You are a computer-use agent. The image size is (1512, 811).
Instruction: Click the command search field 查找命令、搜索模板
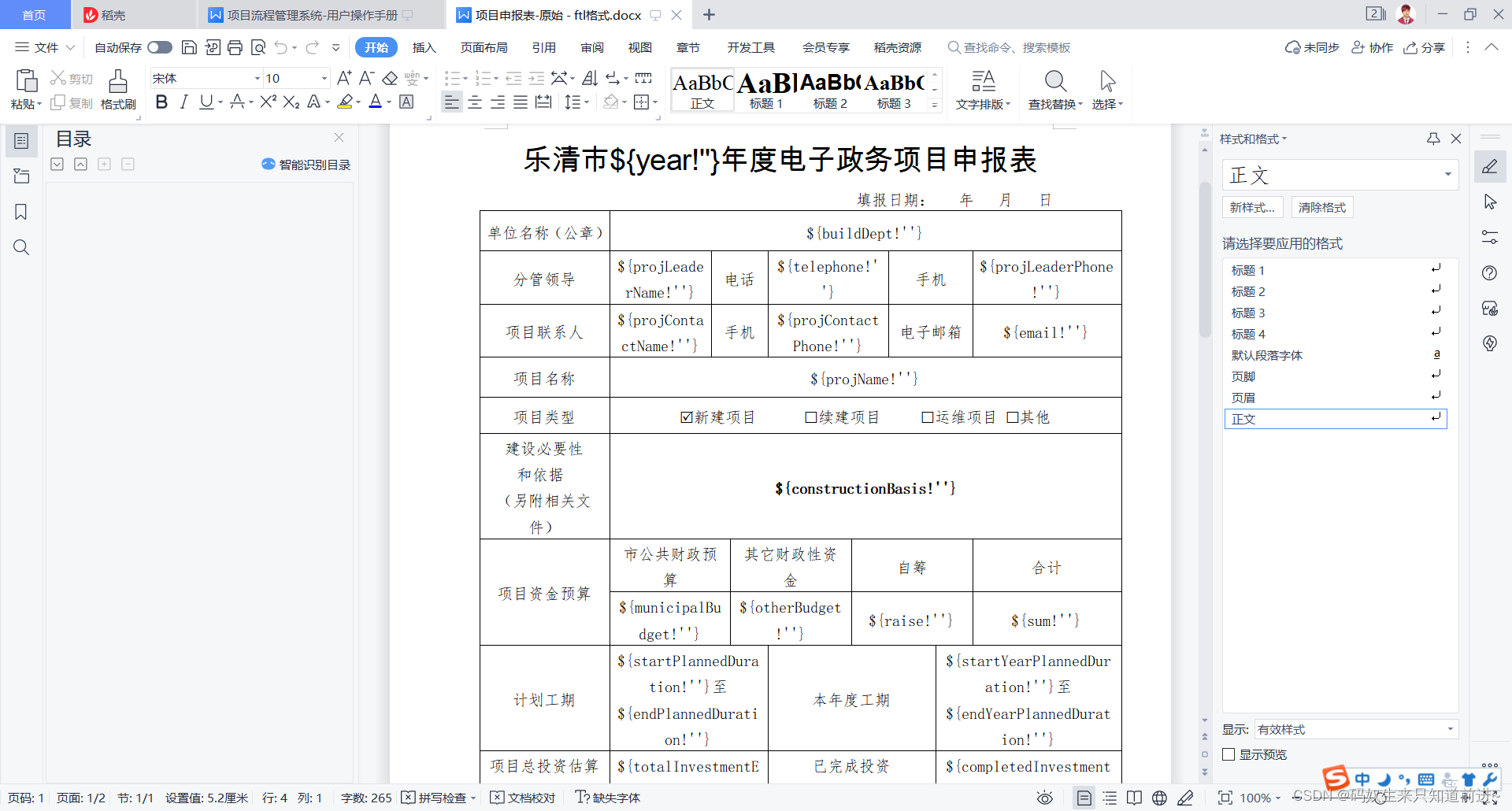[x=1010, y=47]
